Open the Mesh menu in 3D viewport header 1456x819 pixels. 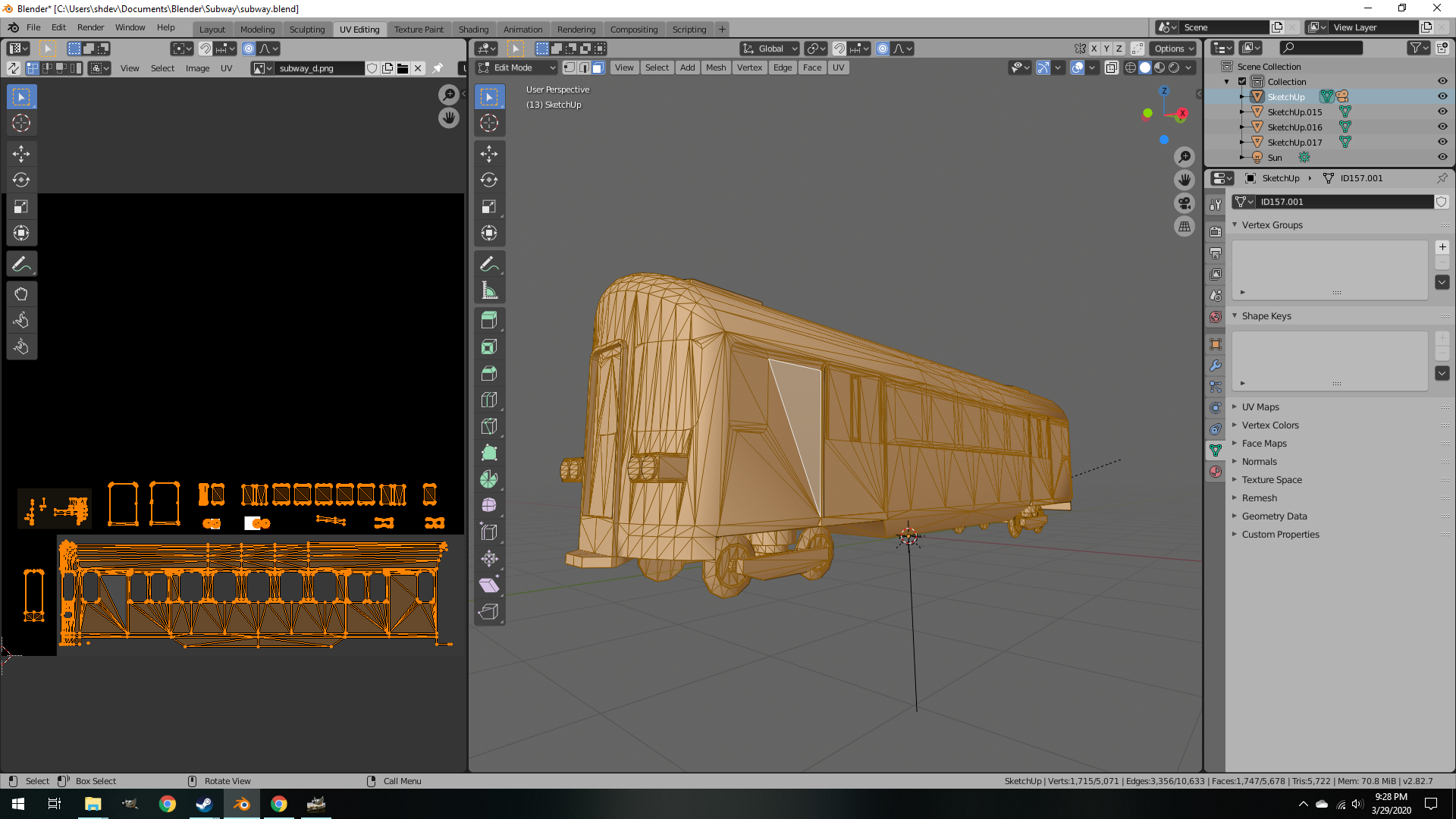(716, 67)
